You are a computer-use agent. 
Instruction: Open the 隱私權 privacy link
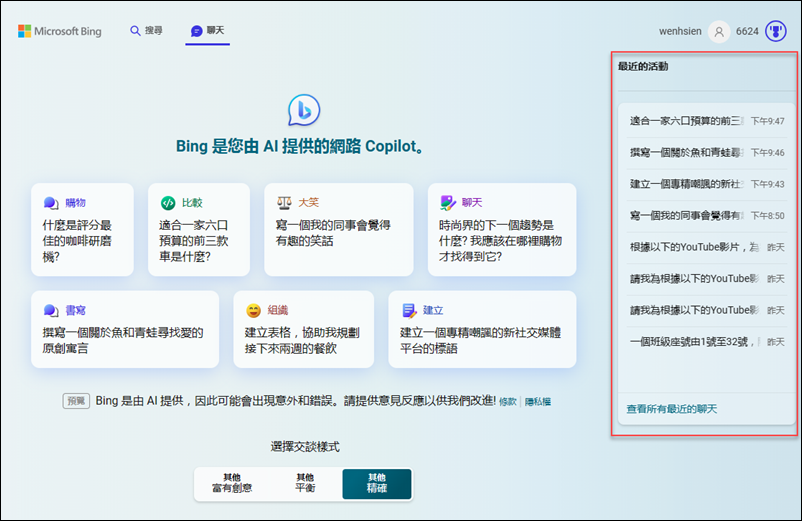pyautogui.click(x=538, y=402)
